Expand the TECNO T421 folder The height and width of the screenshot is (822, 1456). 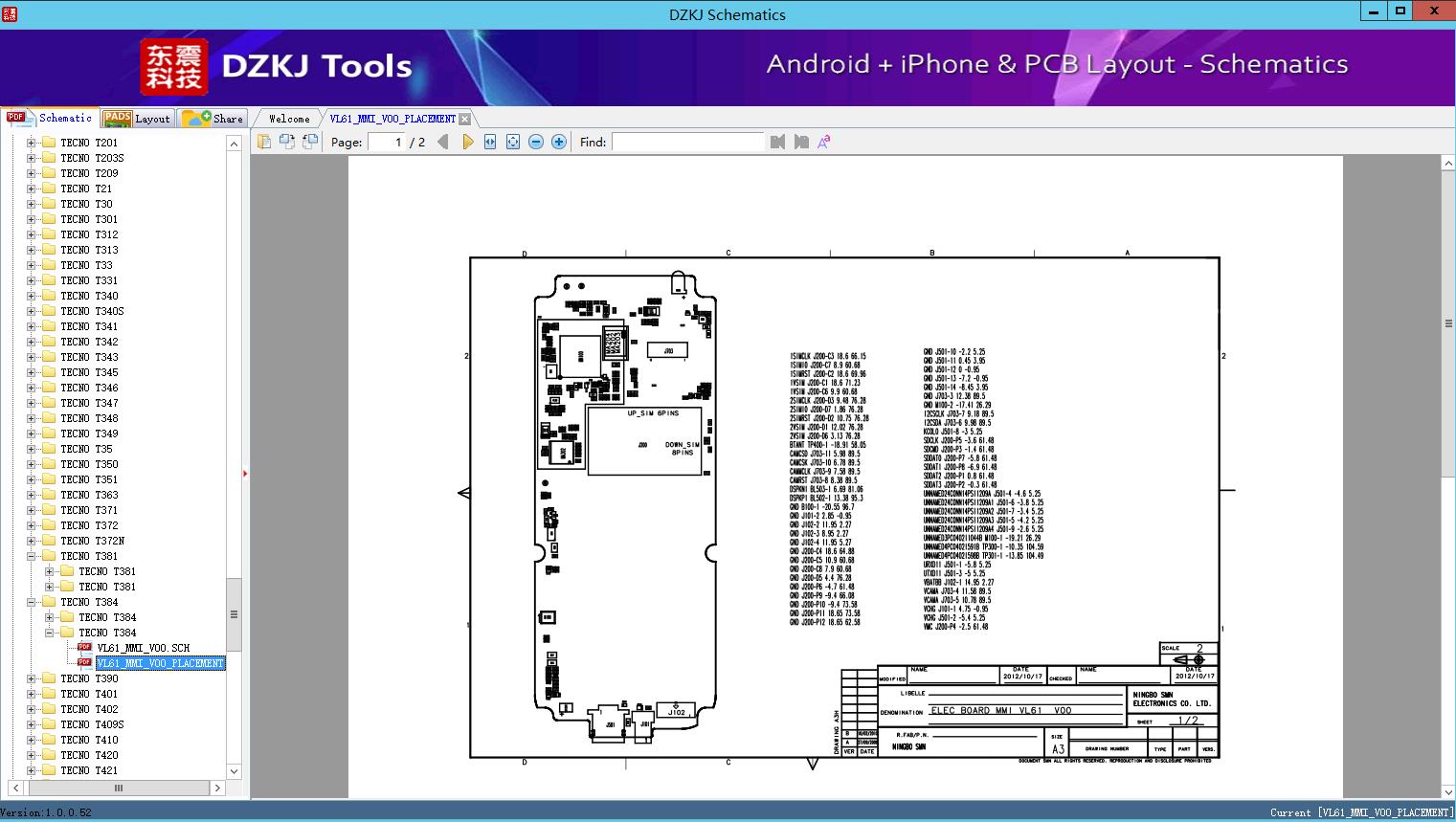tap(32, 770)
